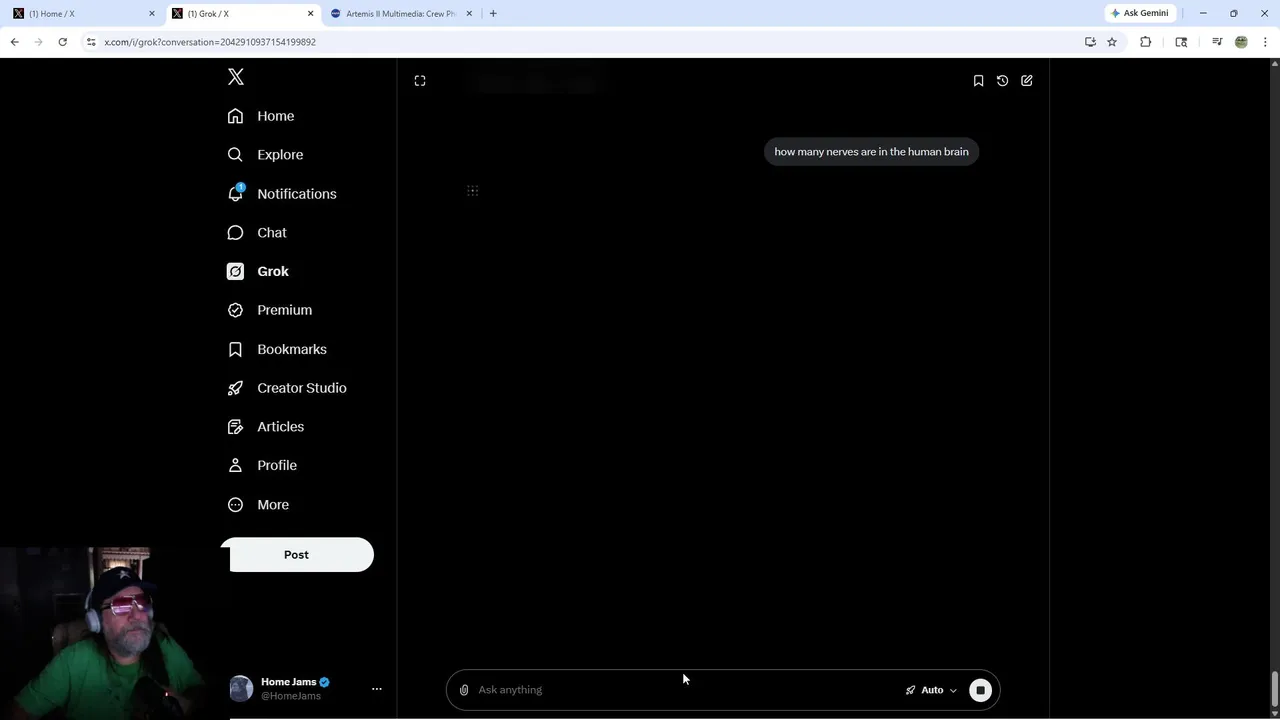Click the attach file paperclip icon

pyautogui.click(x=464, y=690)
